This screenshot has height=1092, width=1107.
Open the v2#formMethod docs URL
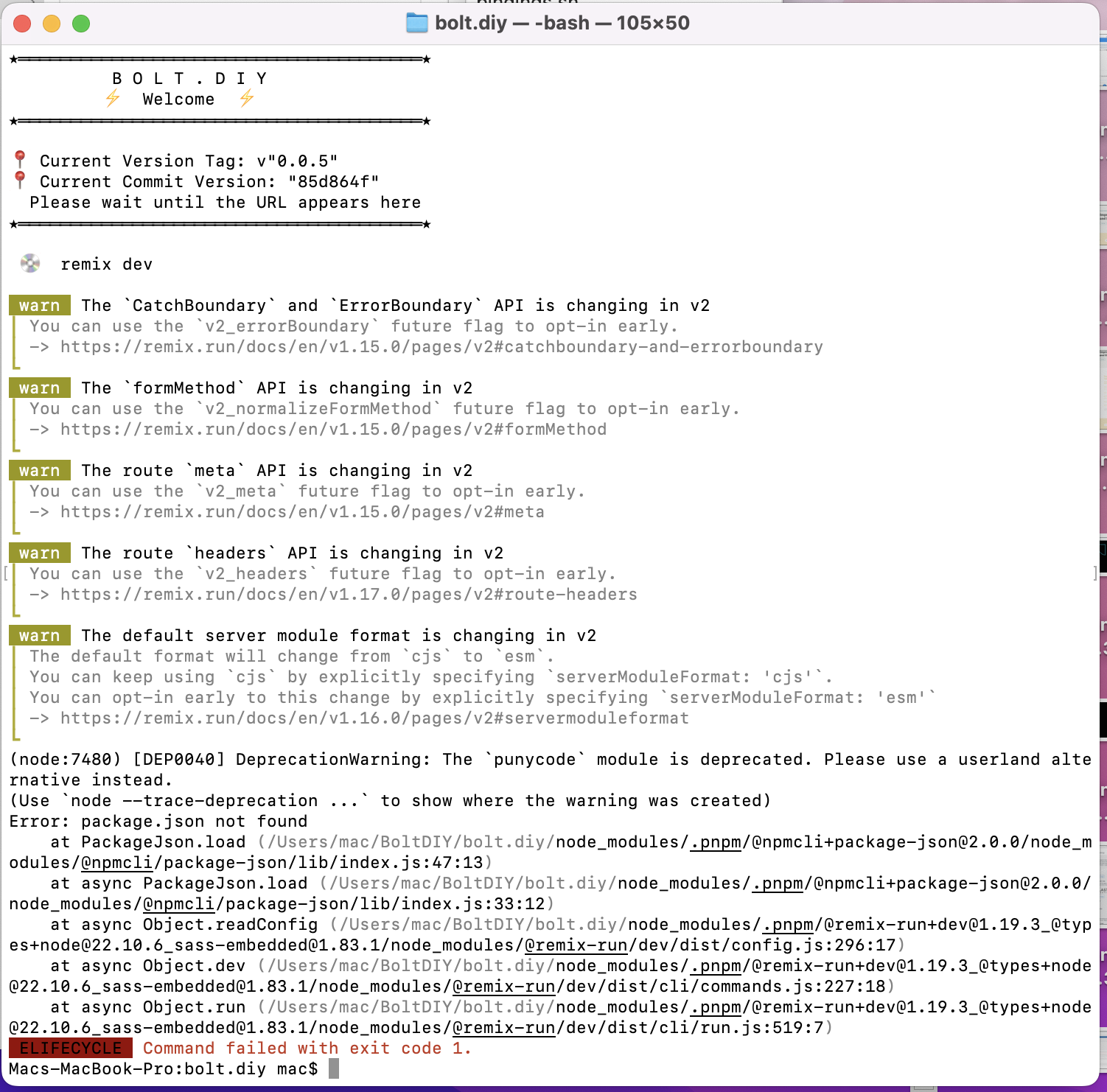pyautogui.click(x=333, y=430)
